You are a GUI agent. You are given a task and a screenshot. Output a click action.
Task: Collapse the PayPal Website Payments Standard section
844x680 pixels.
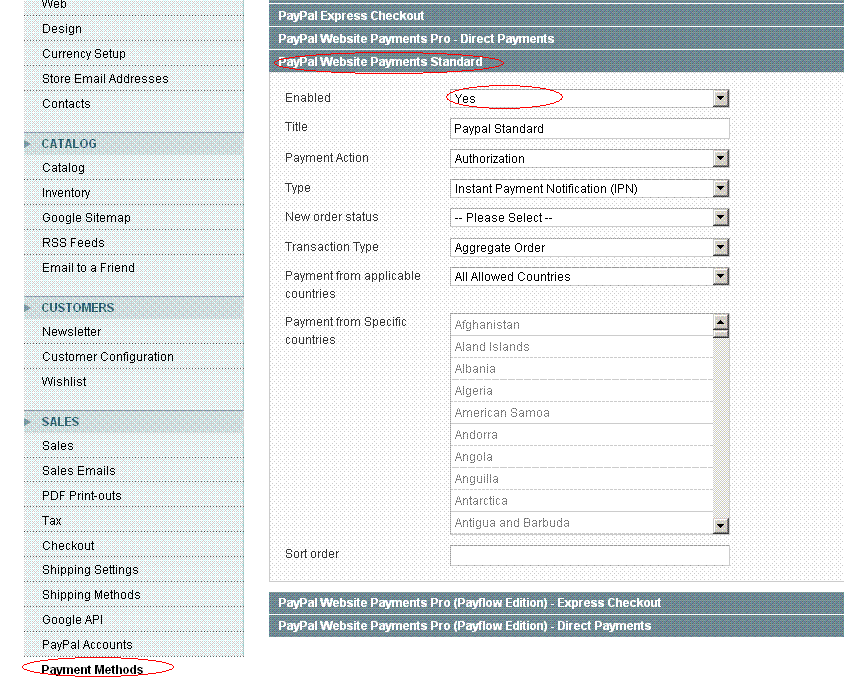click(x=556, y=62)
